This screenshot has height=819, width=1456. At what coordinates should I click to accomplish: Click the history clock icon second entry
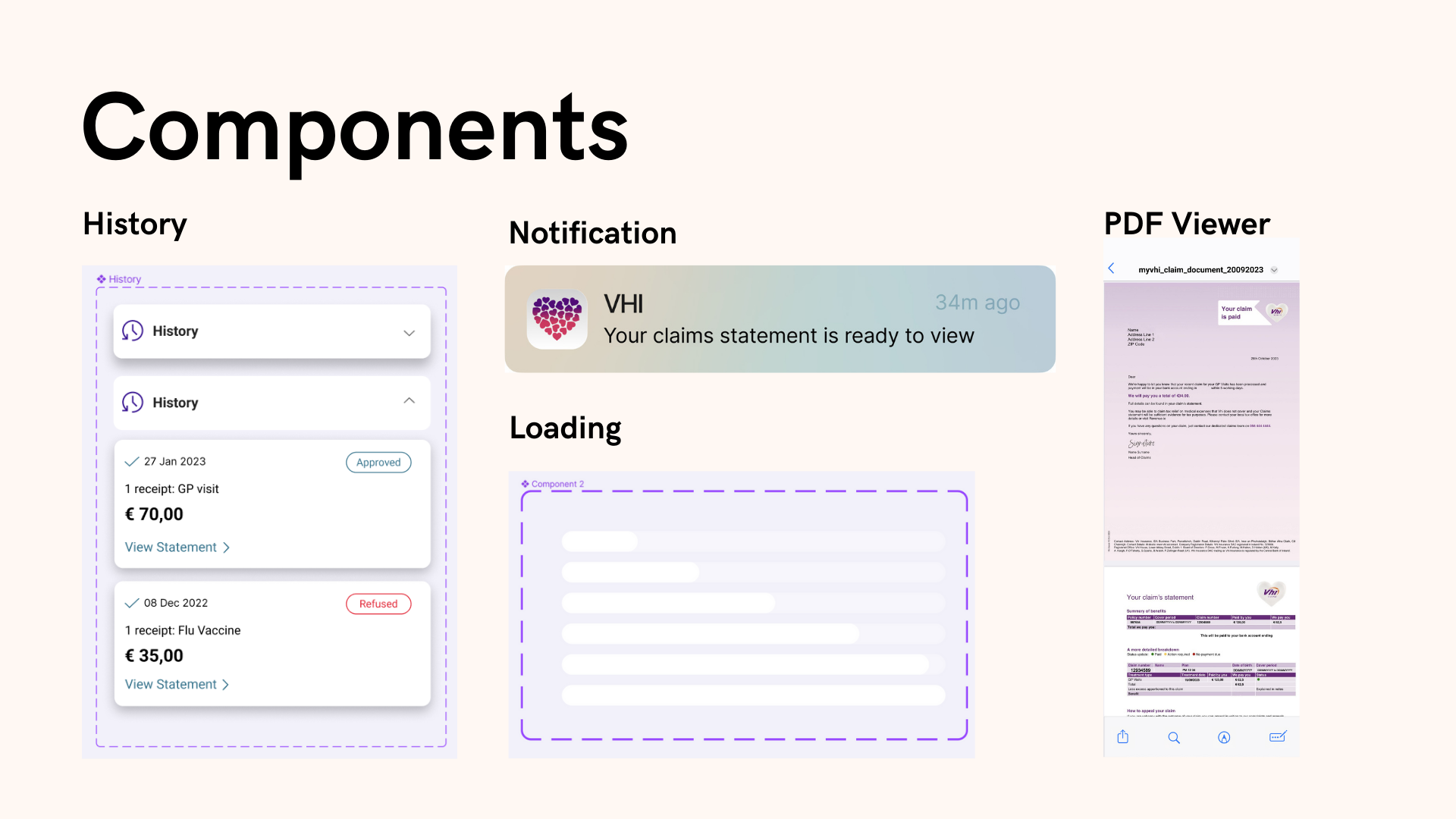pyautogui.click(x=133, y=401)
